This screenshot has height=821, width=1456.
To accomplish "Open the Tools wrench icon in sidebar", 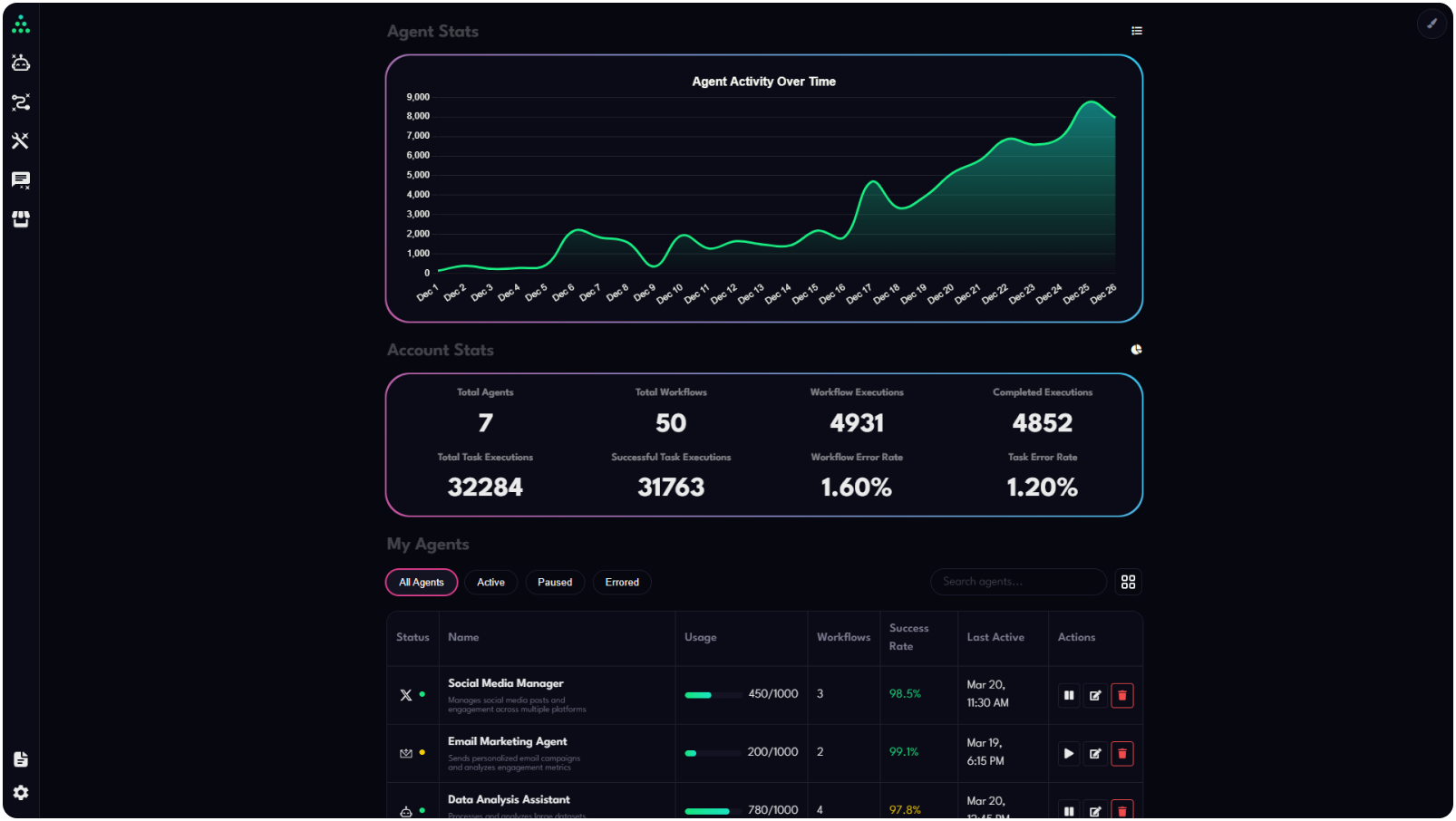I will tap(21, 141).
